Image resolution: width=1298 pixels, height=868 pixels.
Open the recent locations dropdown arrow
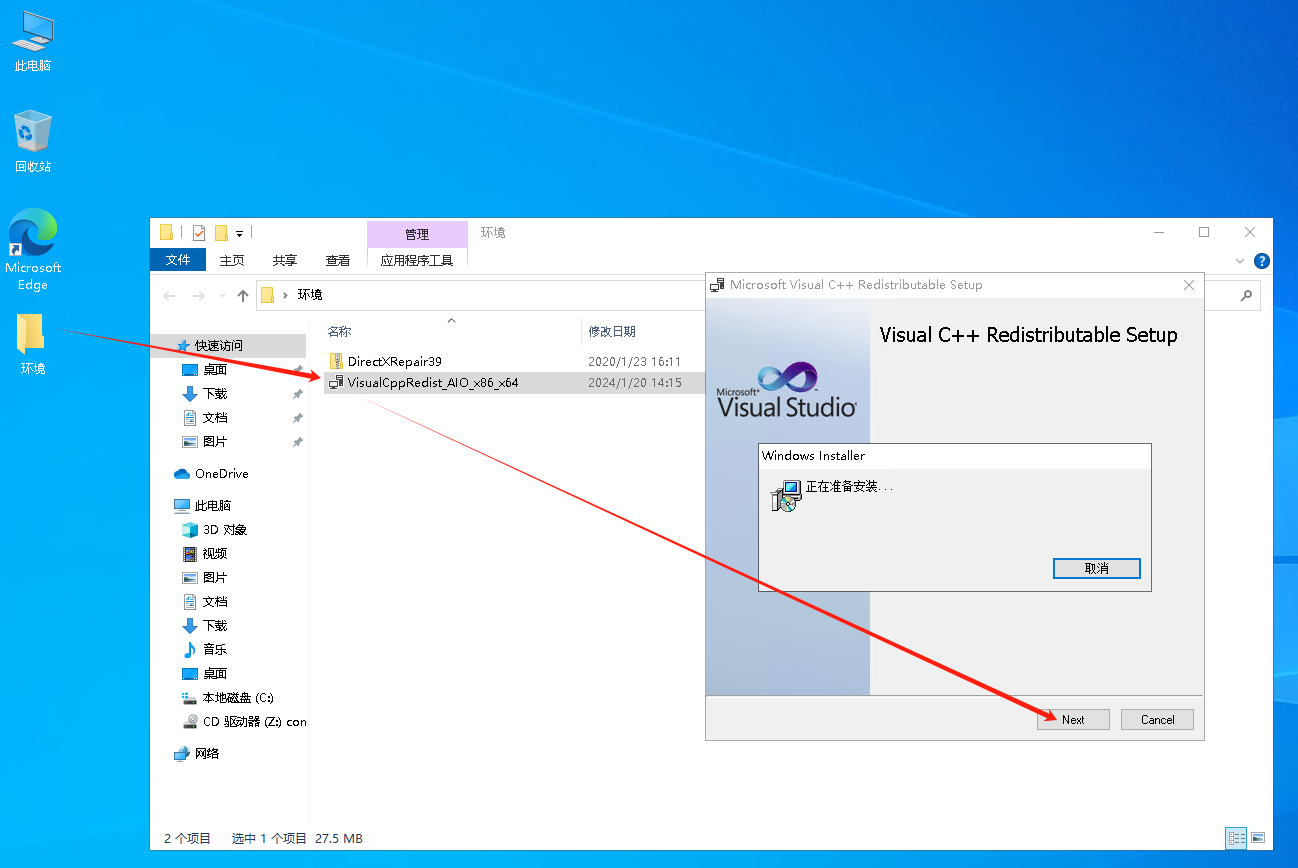[222, 296]
